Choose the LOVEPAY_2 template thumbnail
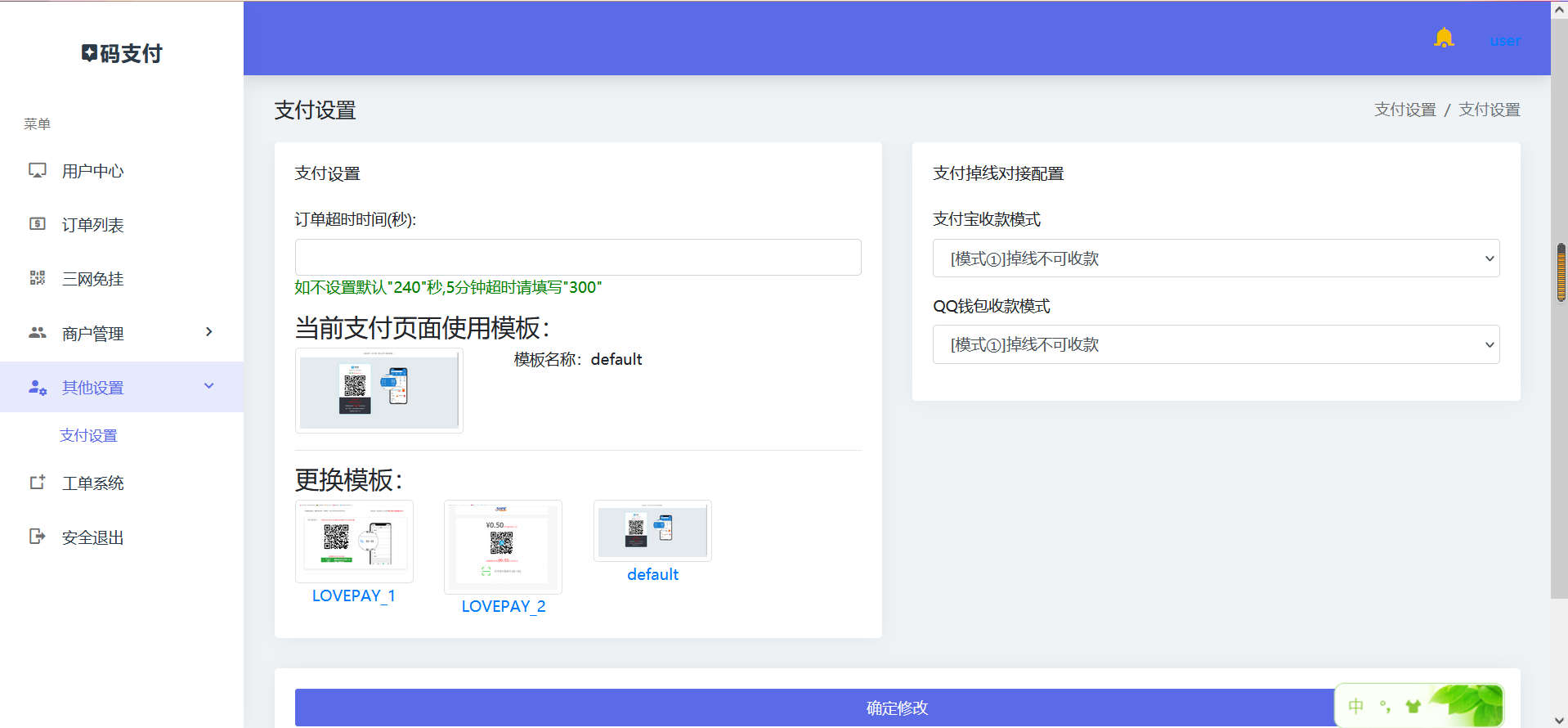 tap(503, 546)
